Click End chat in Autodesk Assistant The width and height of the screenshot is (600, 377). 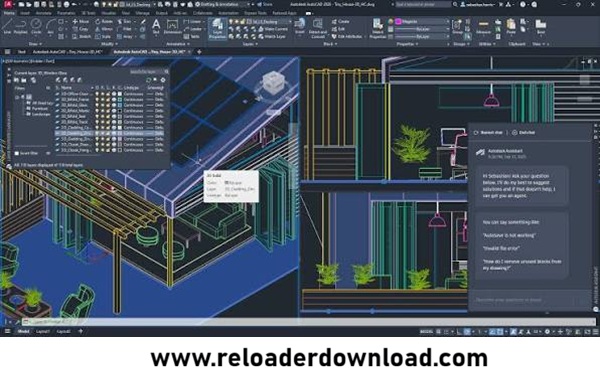tap(523, 132)
